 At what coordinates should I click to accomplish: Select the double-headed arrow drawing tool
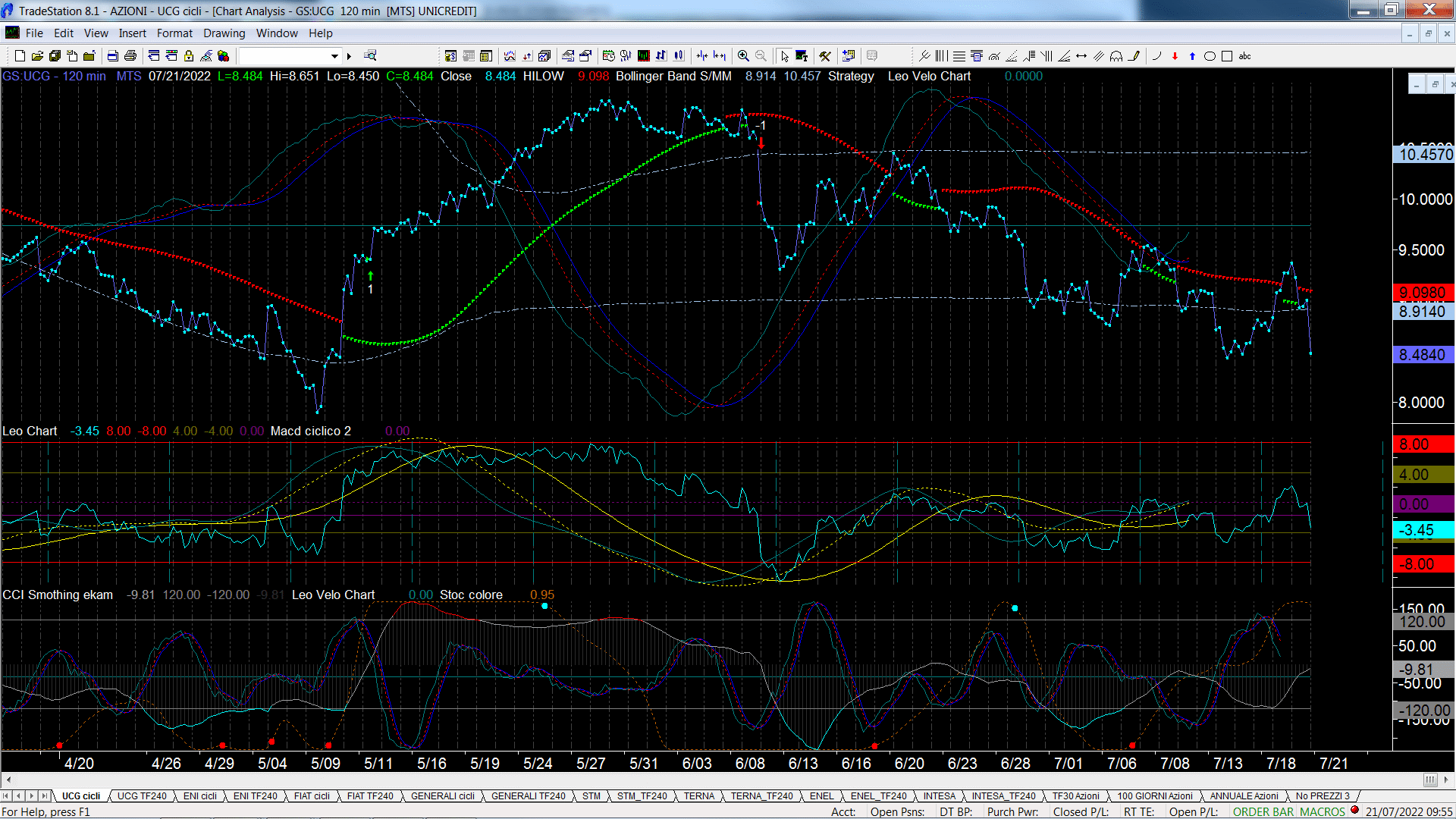(1081, 56)
